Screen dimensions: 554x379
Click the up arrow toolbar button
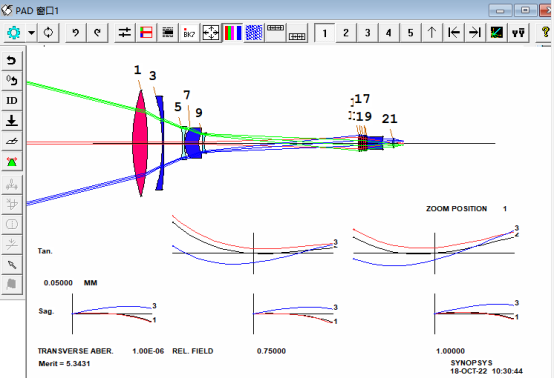click(x=432, y=33)
